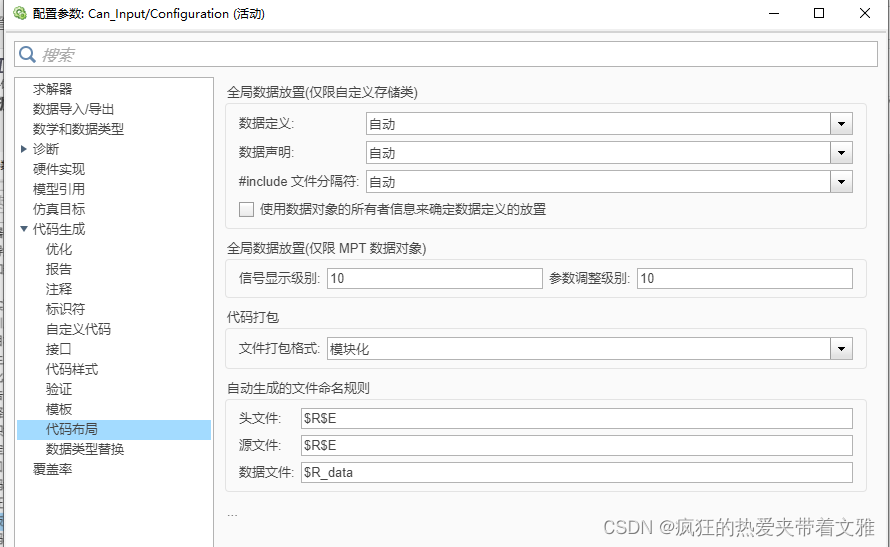Screen dimensions: 890x547
Task: Select 仿真目标 category
Action: click(x=58, y=209)
